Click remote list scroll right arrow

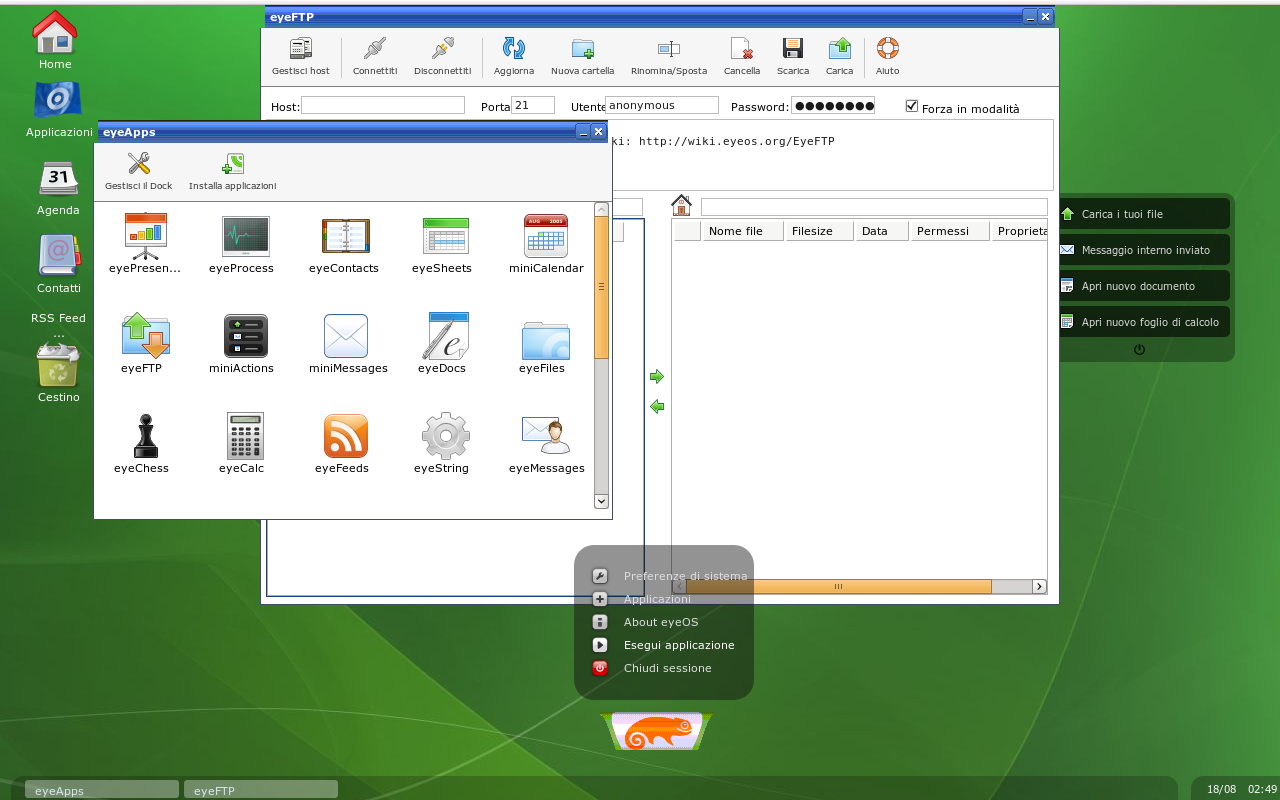click(1039, 587)
